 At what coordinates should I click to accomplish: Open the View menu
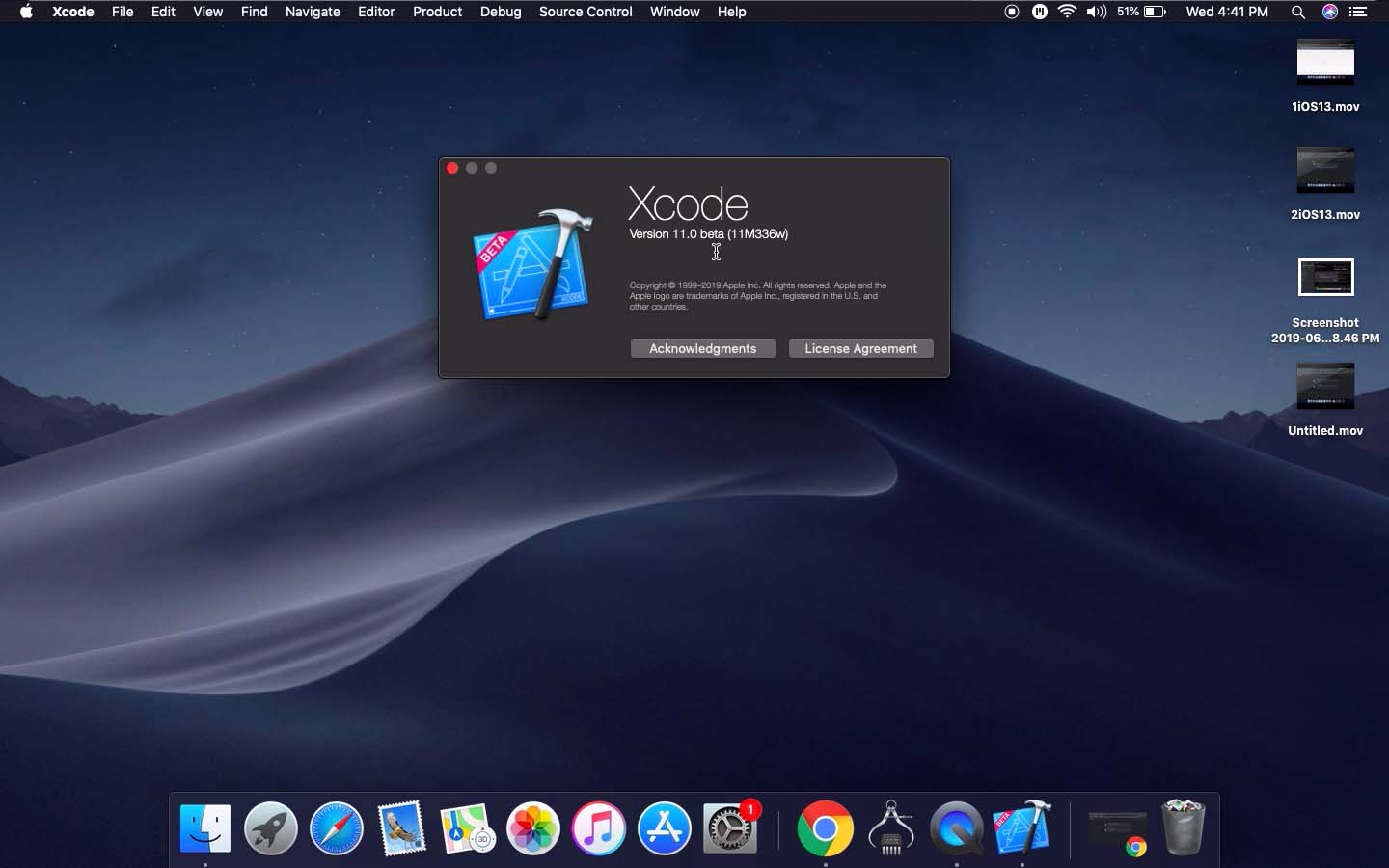pos(207,12)
